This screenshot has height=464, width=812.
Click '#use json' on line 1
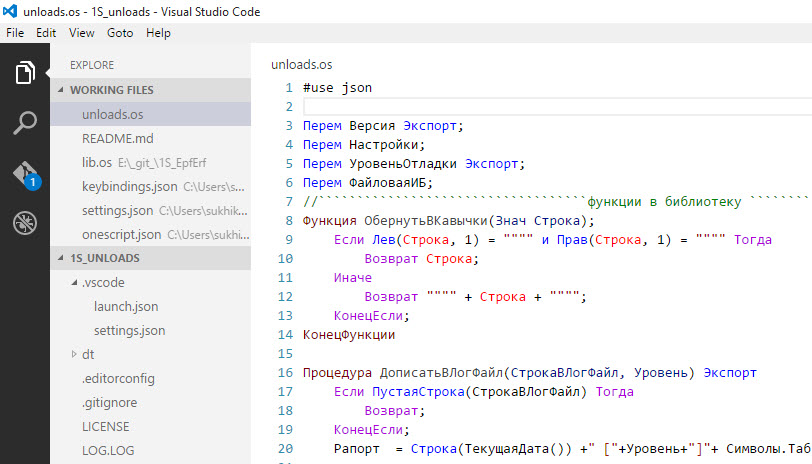click(338, 88)
